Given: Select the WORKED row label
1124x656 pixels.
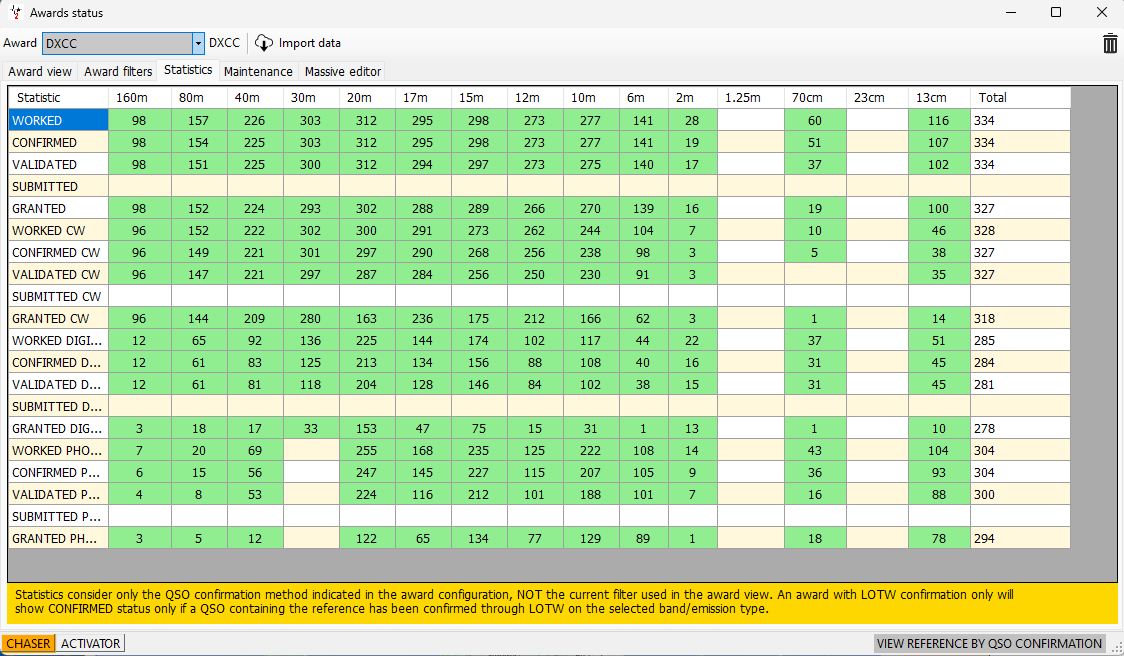Looking at the screenshot, I should point(58,120).
